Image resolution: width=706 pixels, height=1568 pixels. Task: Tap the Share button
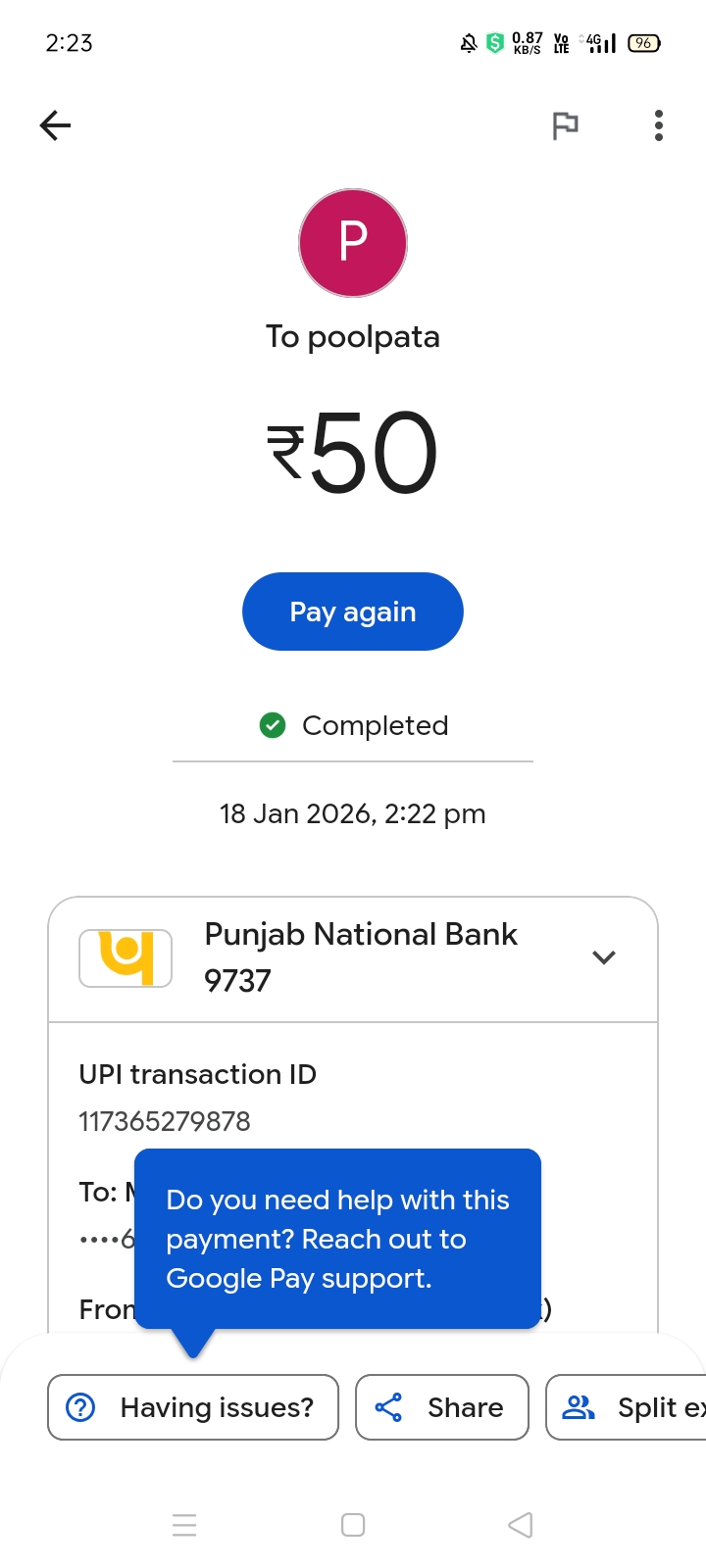pyautogui.click(x=441, y=1407)
